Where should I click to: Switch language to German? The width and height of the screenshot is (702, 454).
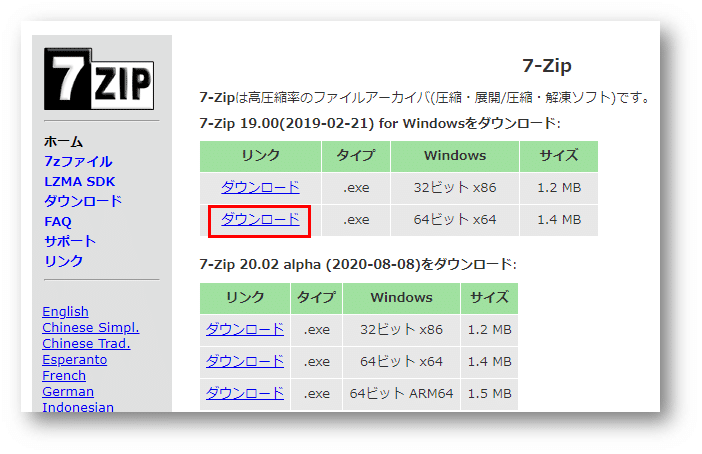[68, 392]
